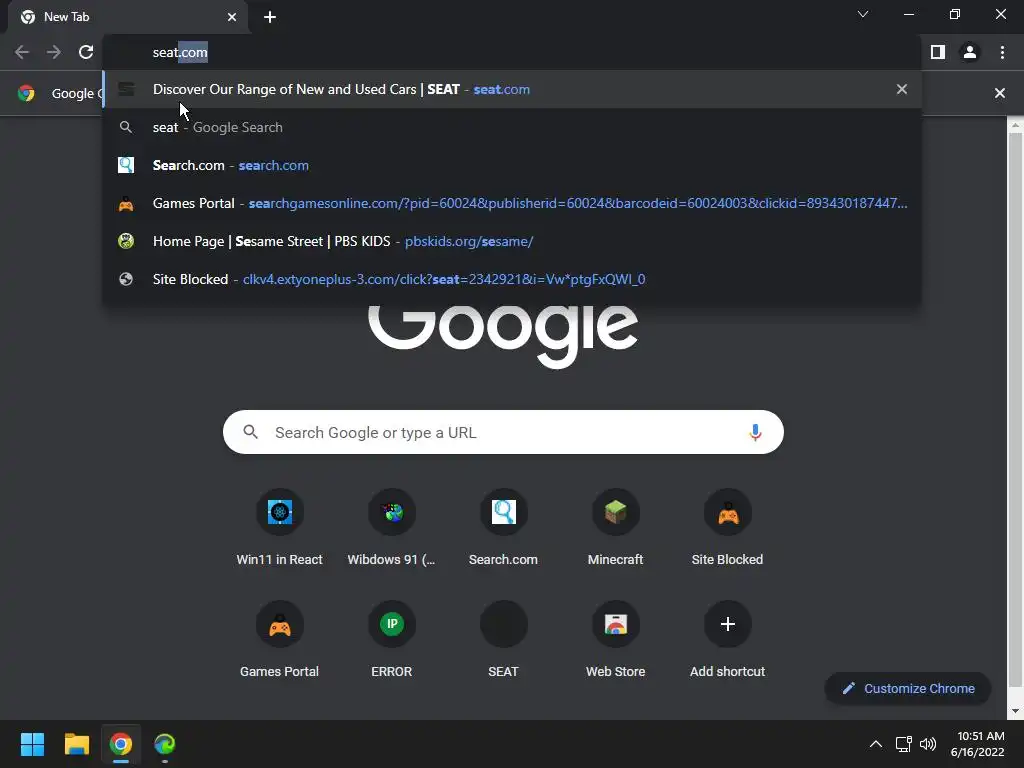Open File Explorer from the taskbar
This screenshot has height=768, width=1024.
pyautogui.click(x=76, y=744)
